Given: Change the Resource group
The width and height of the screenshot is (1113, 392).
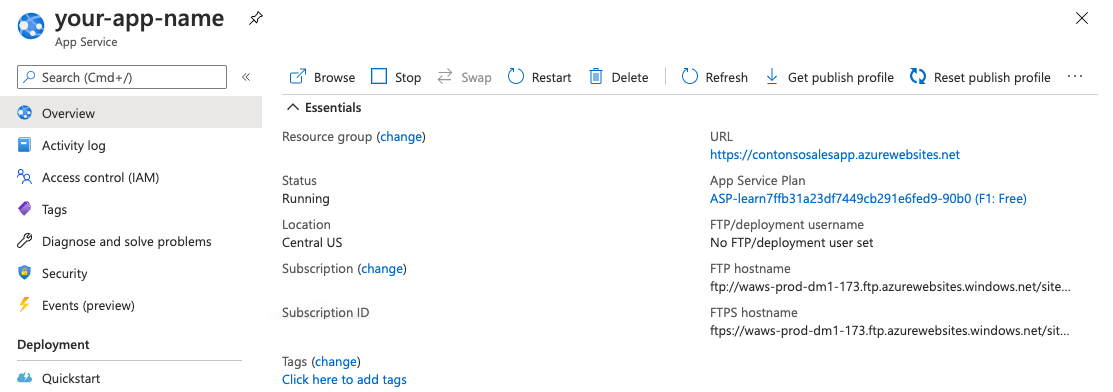Looking at the screenshot, I should [401, 136].
